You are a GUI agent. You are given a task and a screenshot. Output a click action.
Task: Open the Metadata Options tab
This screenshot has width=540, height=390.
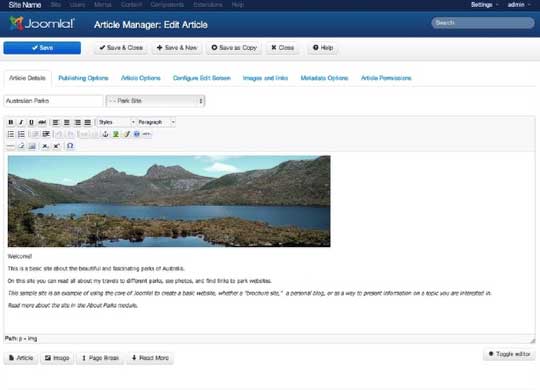(x=324, y=78)
